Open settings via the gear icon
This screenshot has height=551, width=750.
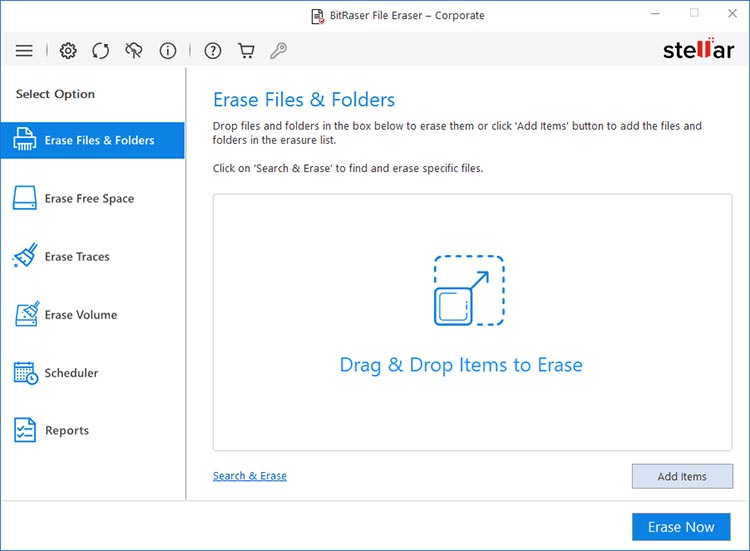[68, 50]
